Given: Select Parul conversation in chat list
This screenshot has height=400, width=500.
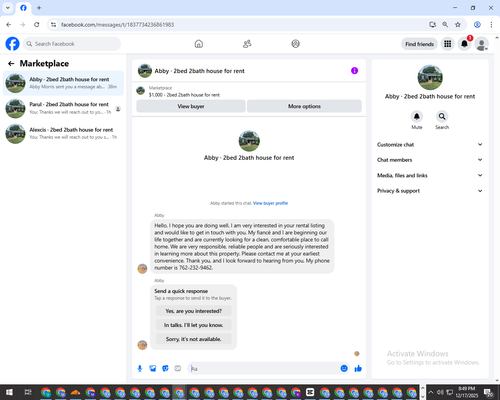Looking at the screenshot, I should click(x=63, y=108).
